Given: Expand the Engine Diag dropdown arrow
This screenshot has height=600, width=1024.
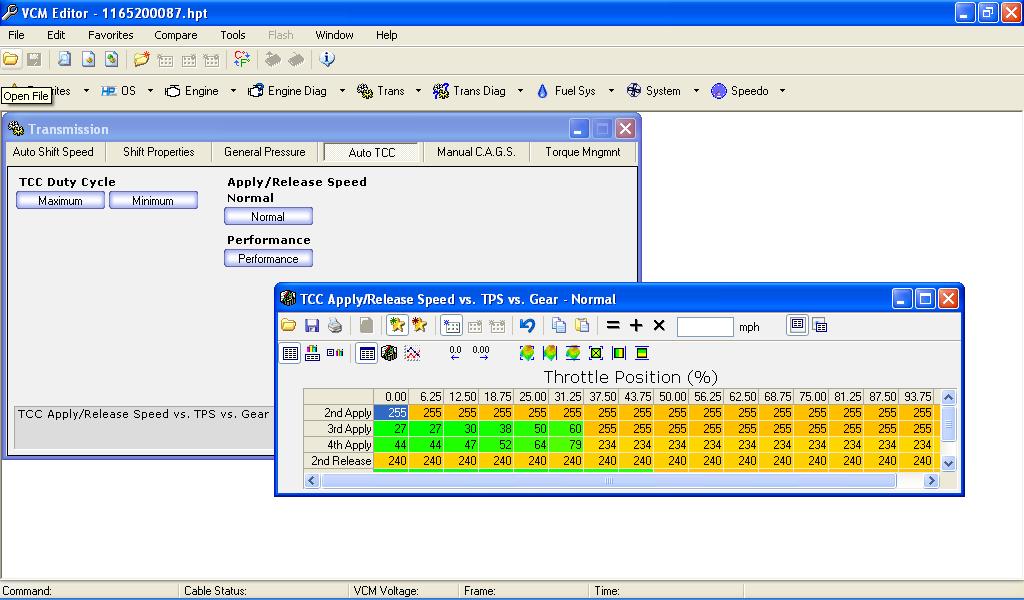Looking at the screenshot, I should click(x=342, y=91).
